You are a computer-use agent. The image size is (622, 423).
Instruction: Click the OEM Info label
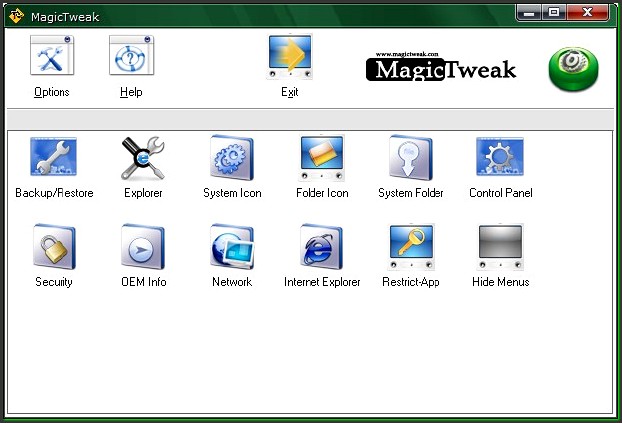(x=144, y=282)
